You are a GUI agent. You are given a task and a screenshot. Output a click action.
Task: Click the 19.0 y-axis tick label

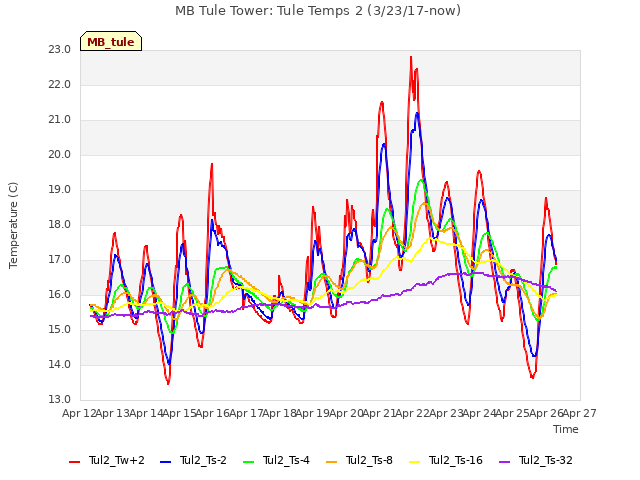click(x=60, y=190)
